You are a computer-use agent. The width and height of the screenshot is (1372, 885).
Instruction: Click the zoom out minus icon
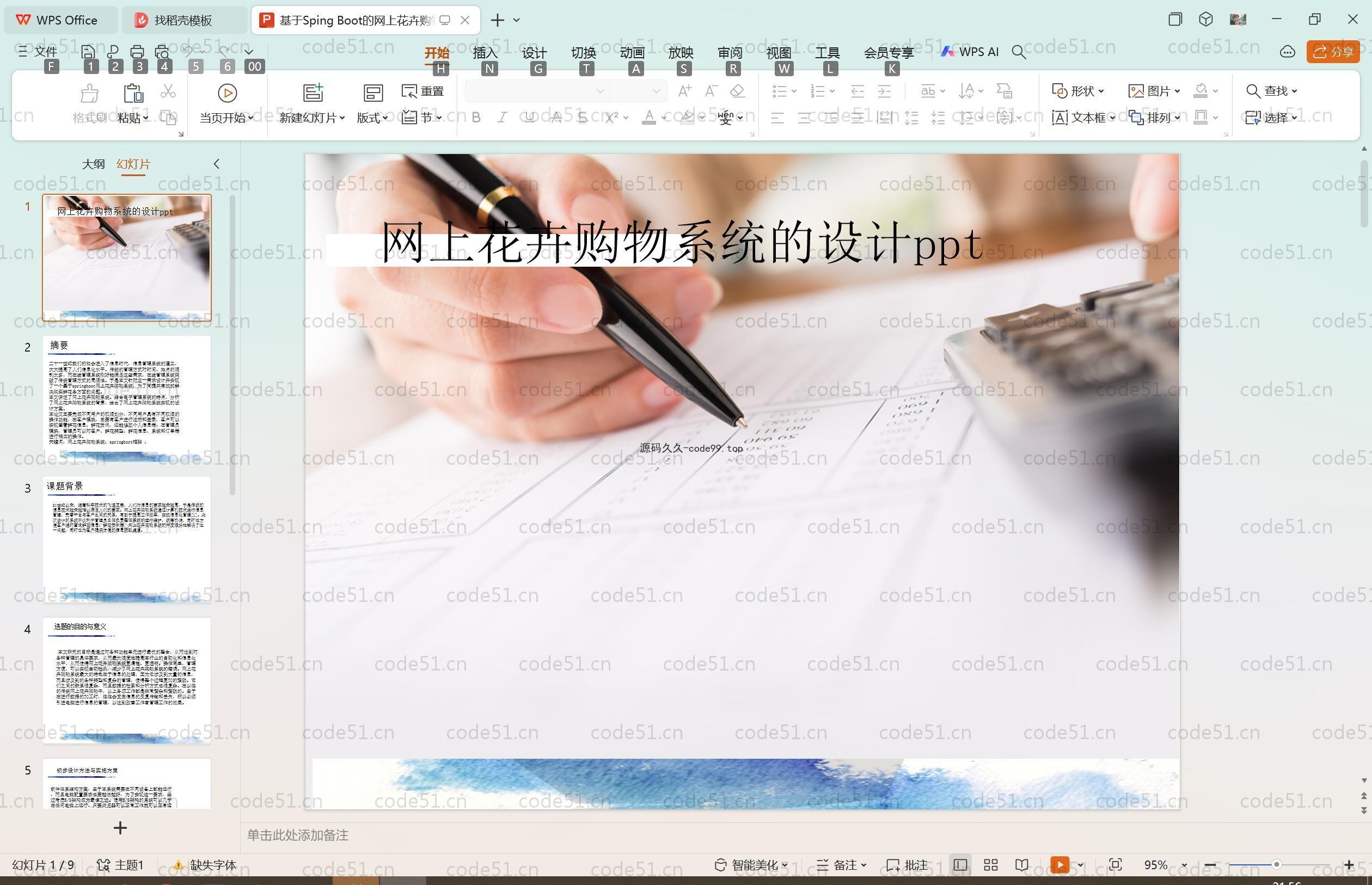[x=1210, y=865]
